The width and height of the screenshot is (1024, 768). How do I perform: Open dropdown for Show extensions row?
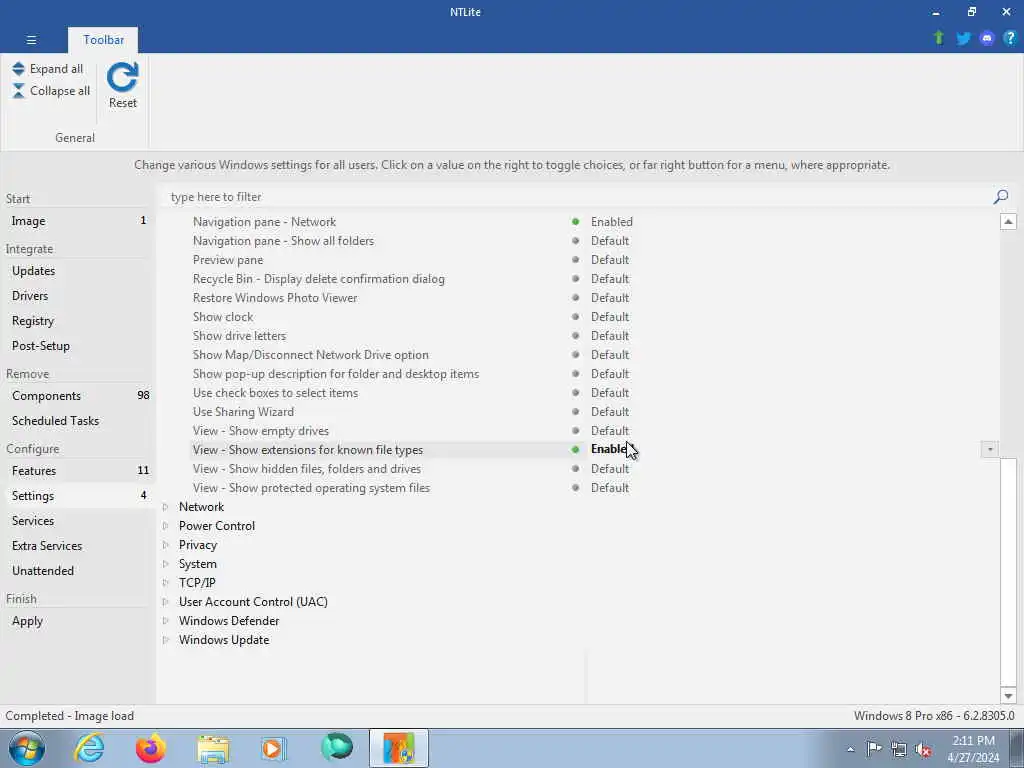pyautogui.click(x=989, y=449)
